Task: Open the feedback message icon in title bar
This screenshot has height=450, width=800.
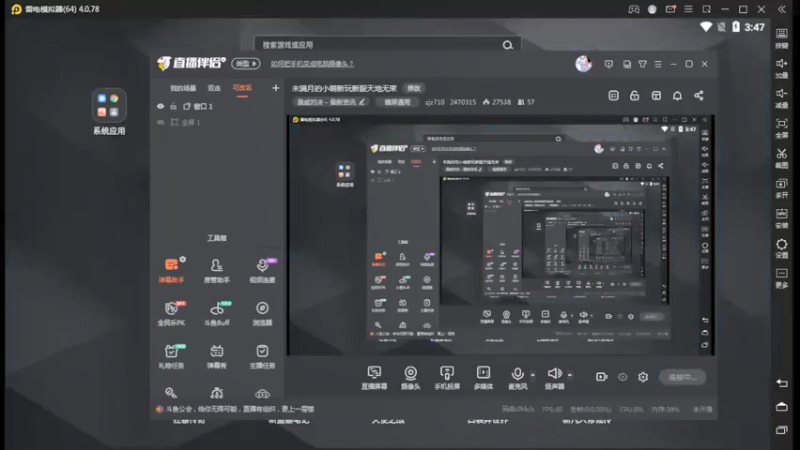Action: click(x=609, y=64)
